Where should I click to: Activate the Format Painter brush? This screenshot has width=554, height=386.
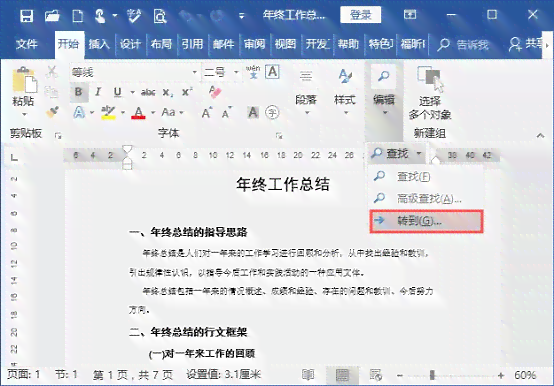[52, 112]
